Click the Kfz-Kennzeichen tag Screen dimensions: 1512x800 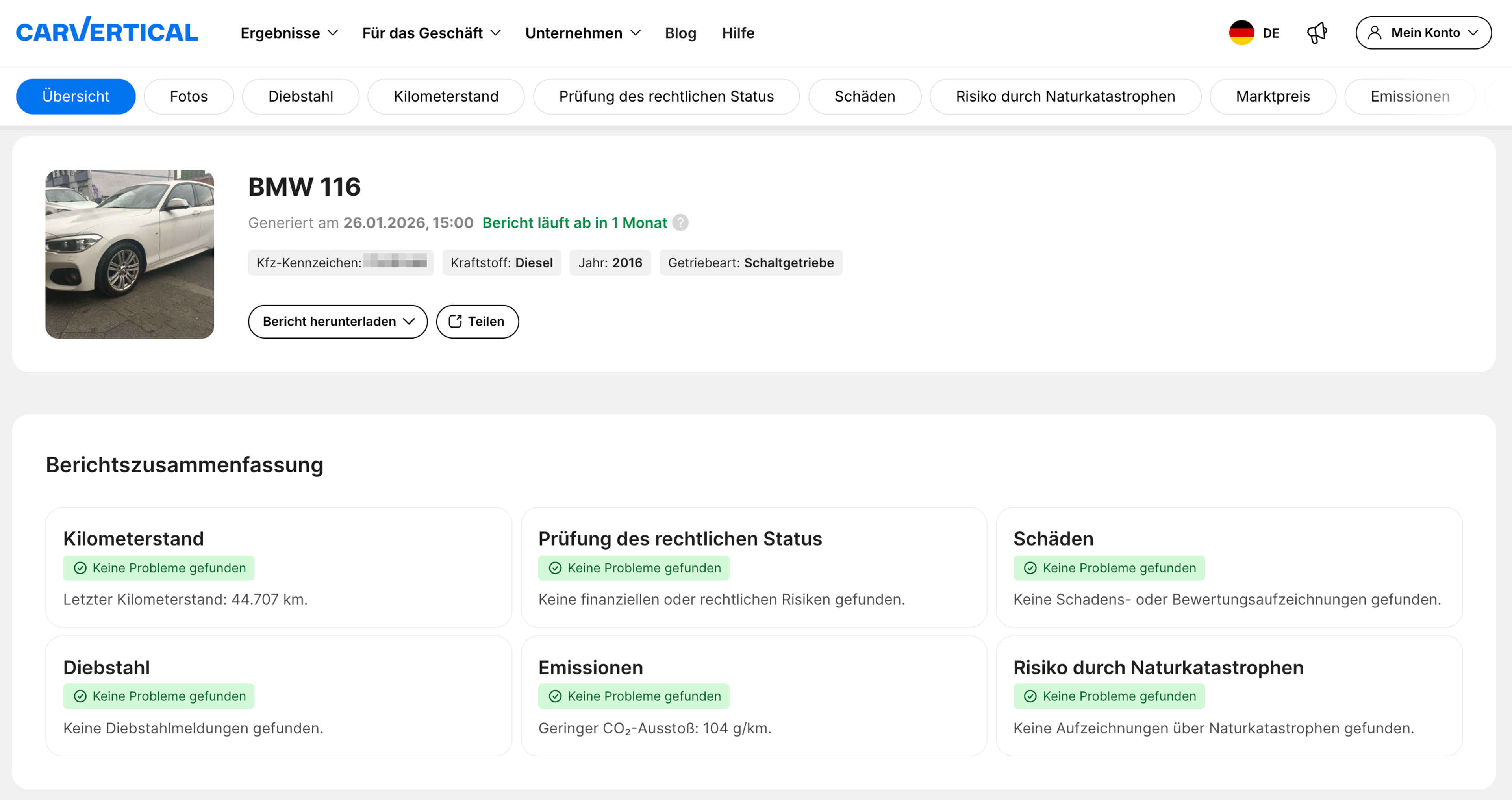pos(341,263)
